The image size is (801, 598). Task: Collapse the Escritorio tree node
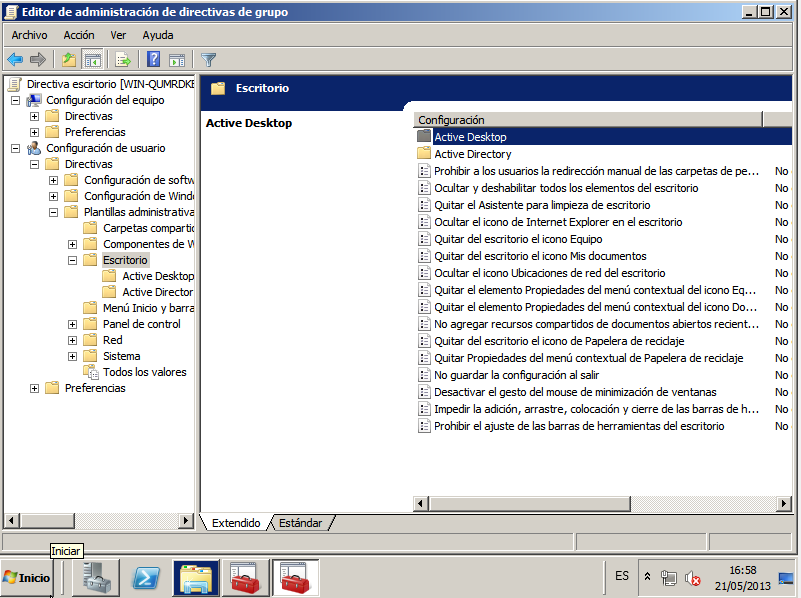pos(73,260)
